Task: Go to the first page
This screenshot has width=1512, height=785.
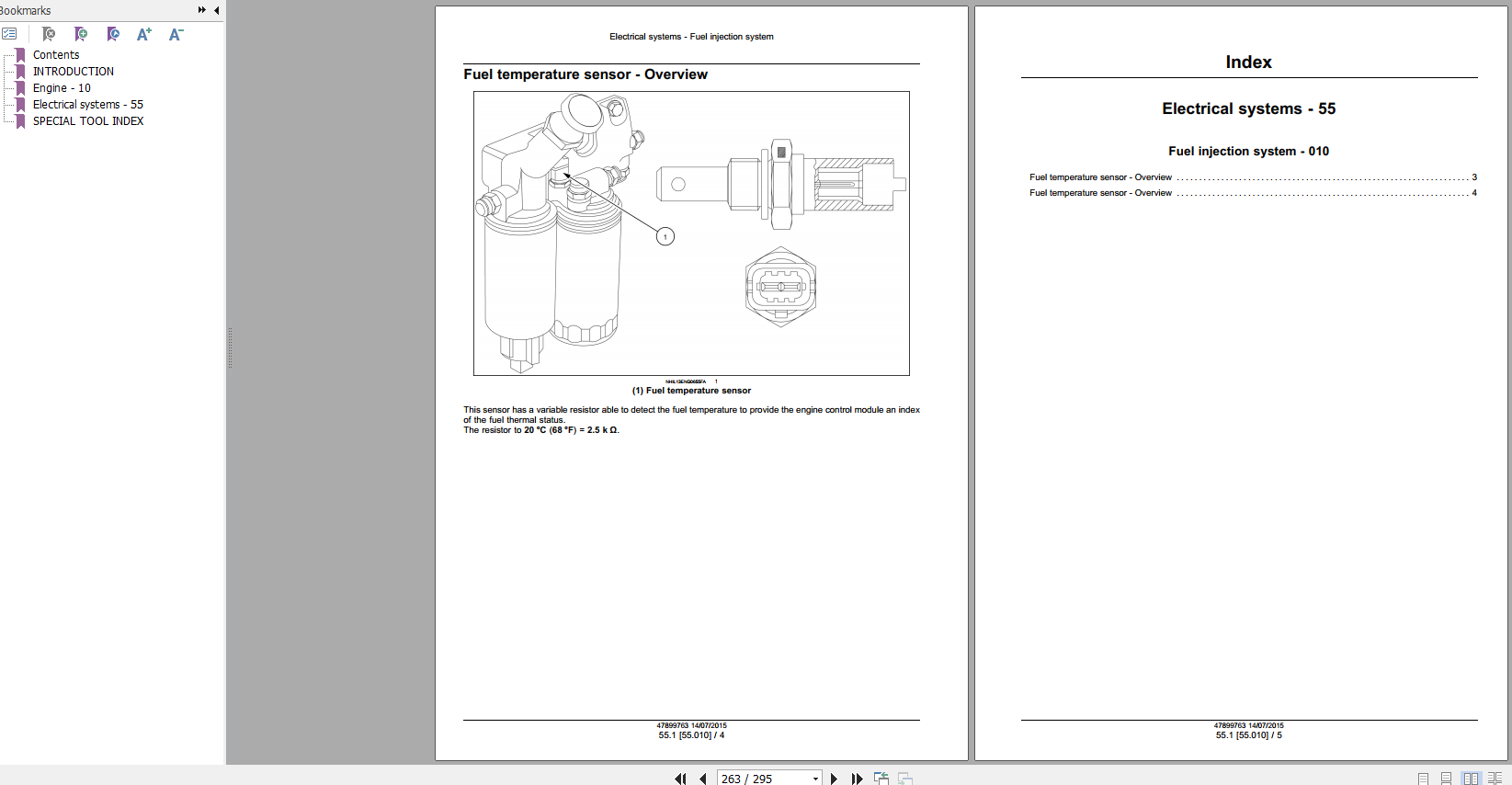Action: [680, 779]
